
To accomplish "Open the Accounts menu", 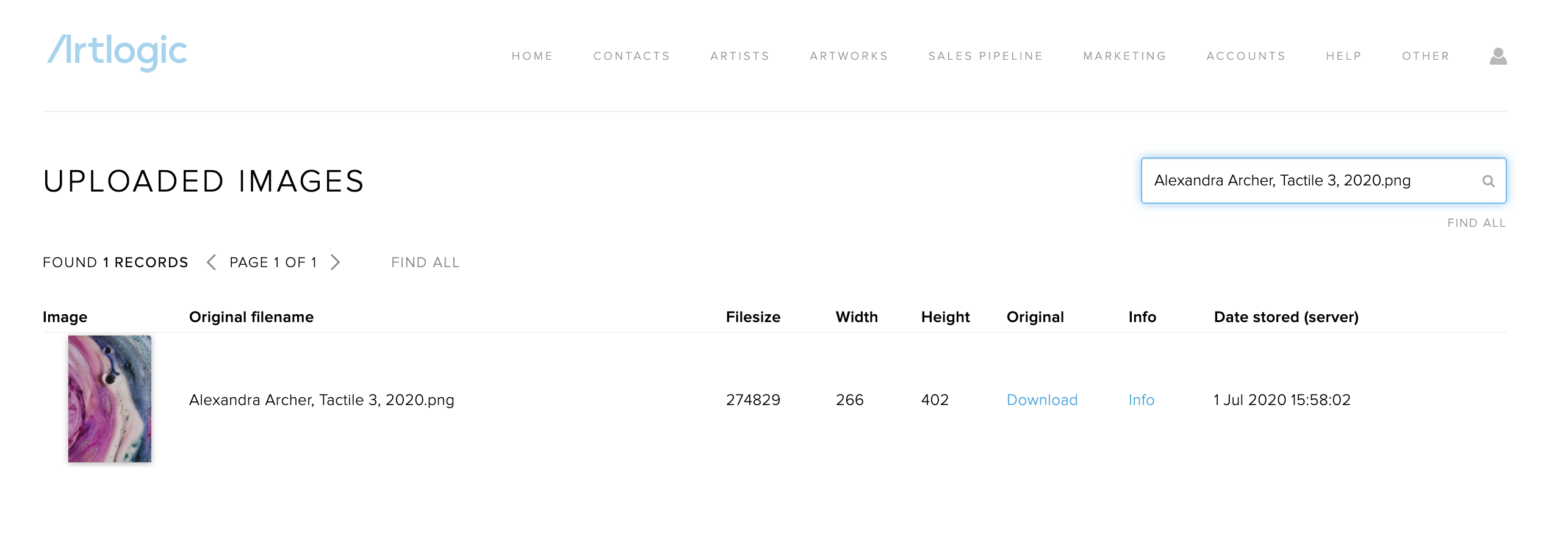I will pos(1246,56).
